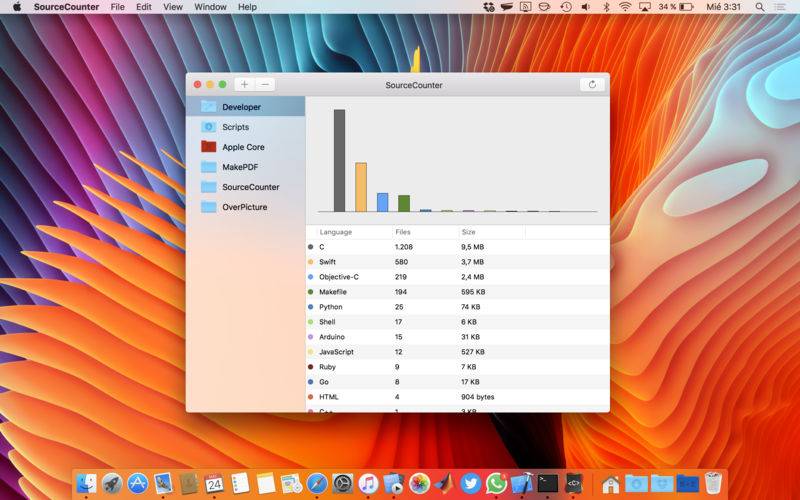The image size is (800, 500).
Task: Open the volume control in the menu bar
Action: click(x=586, y=7)
